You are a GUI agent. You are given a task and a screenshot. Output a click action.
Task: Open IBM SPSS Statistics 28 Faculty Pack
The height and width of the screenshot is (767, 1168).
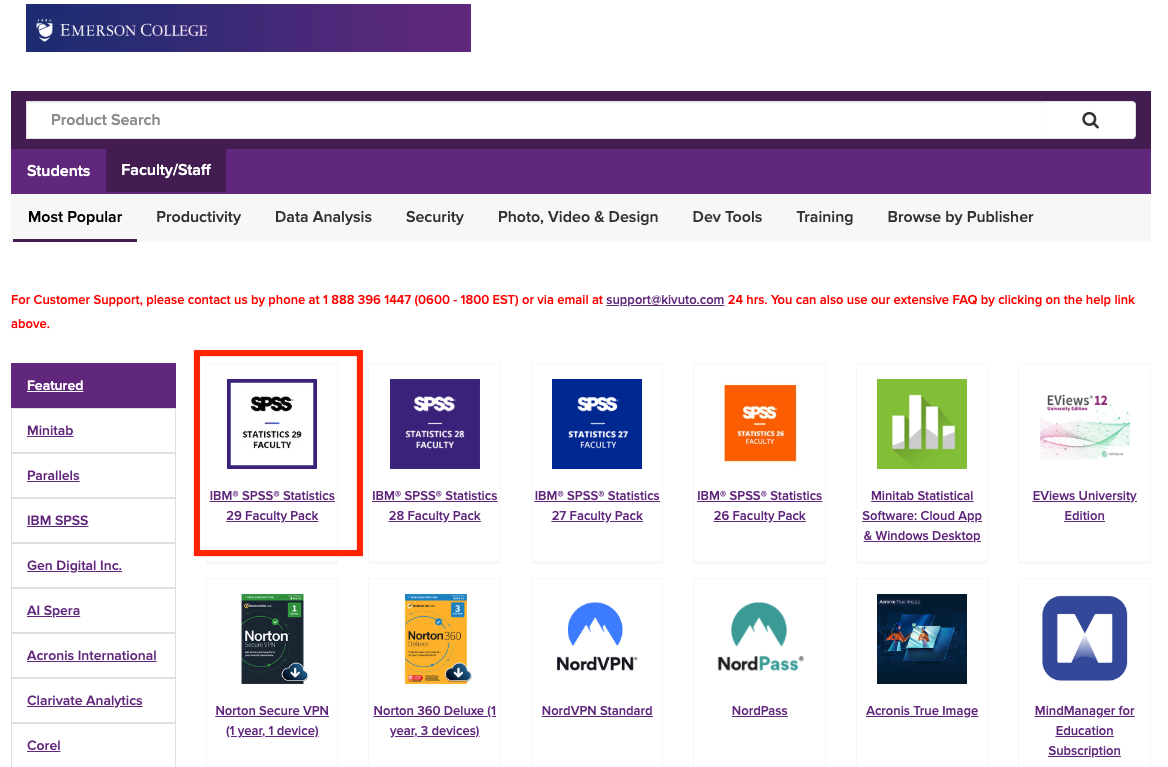(434, 505)
